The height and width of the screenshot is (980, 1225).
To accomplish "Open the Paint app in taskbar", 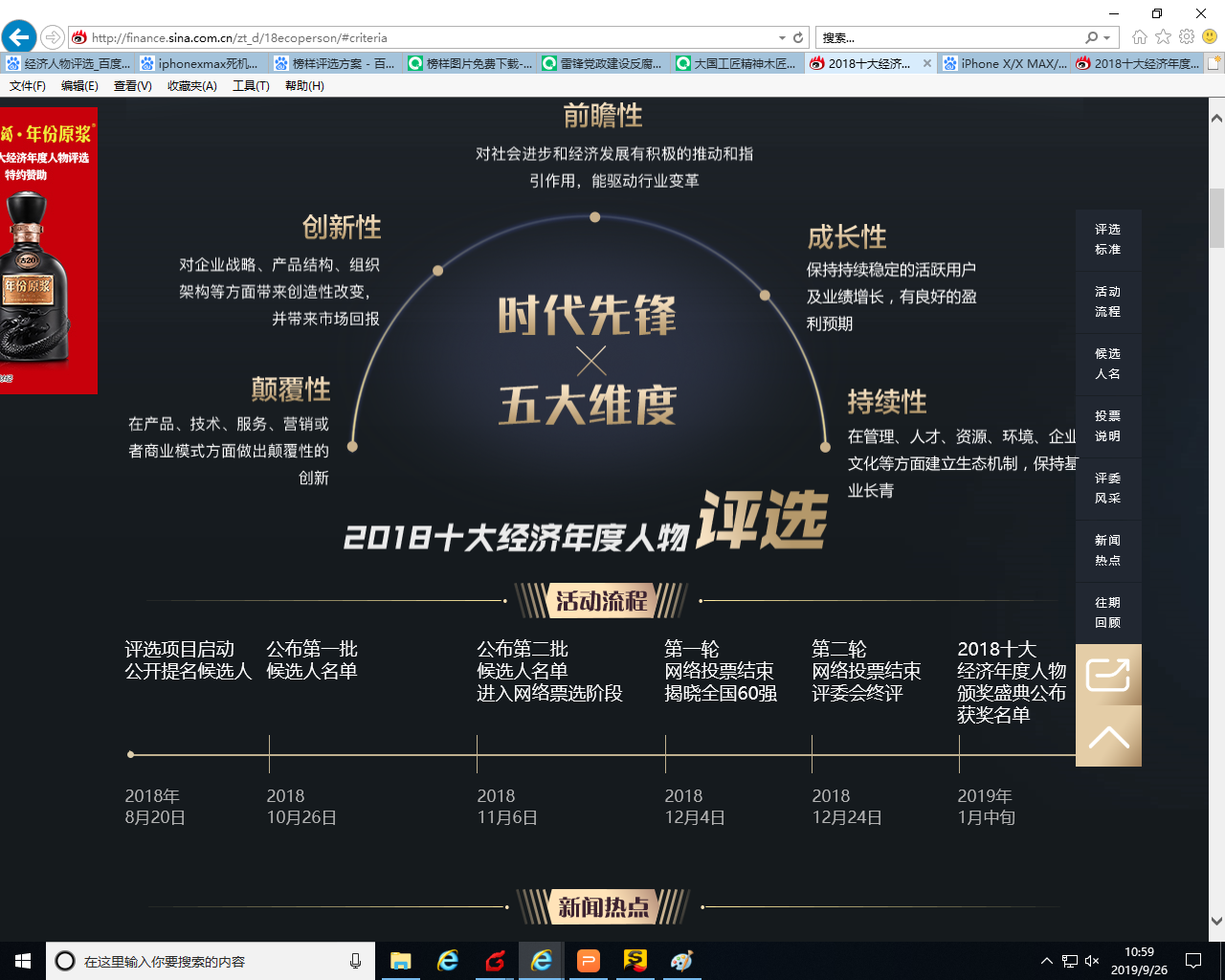I will [x=681, y=961].
